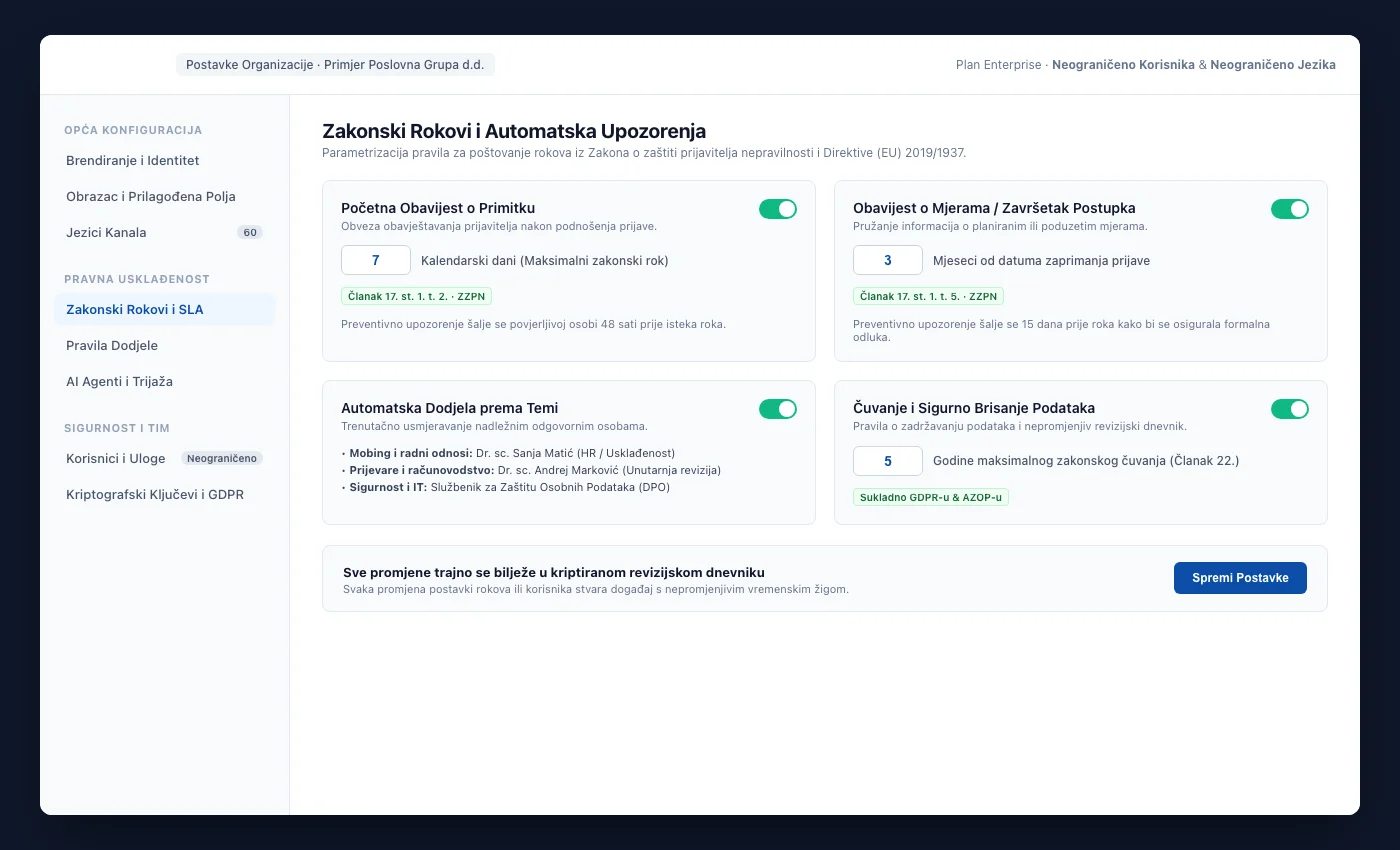Click the 'Sve promjene trajno se bilježe' notice text
Viewport: 1400px width, 850px height.
pyautogui.click(x=554, y=572)
